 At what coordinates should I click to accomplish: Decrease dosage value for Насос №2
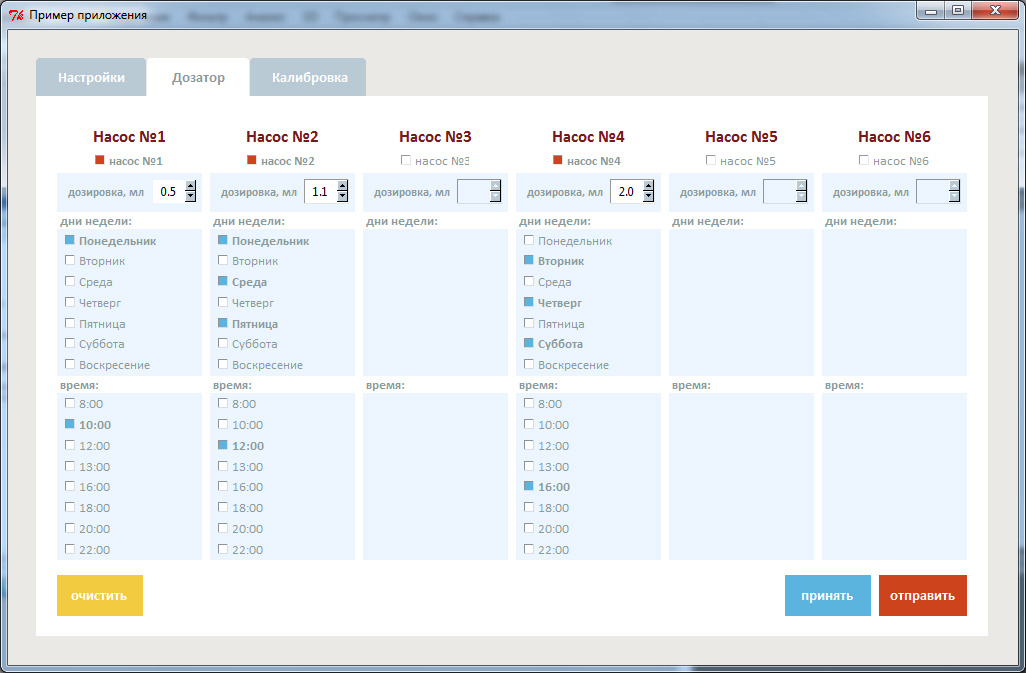tap(343, 197)
